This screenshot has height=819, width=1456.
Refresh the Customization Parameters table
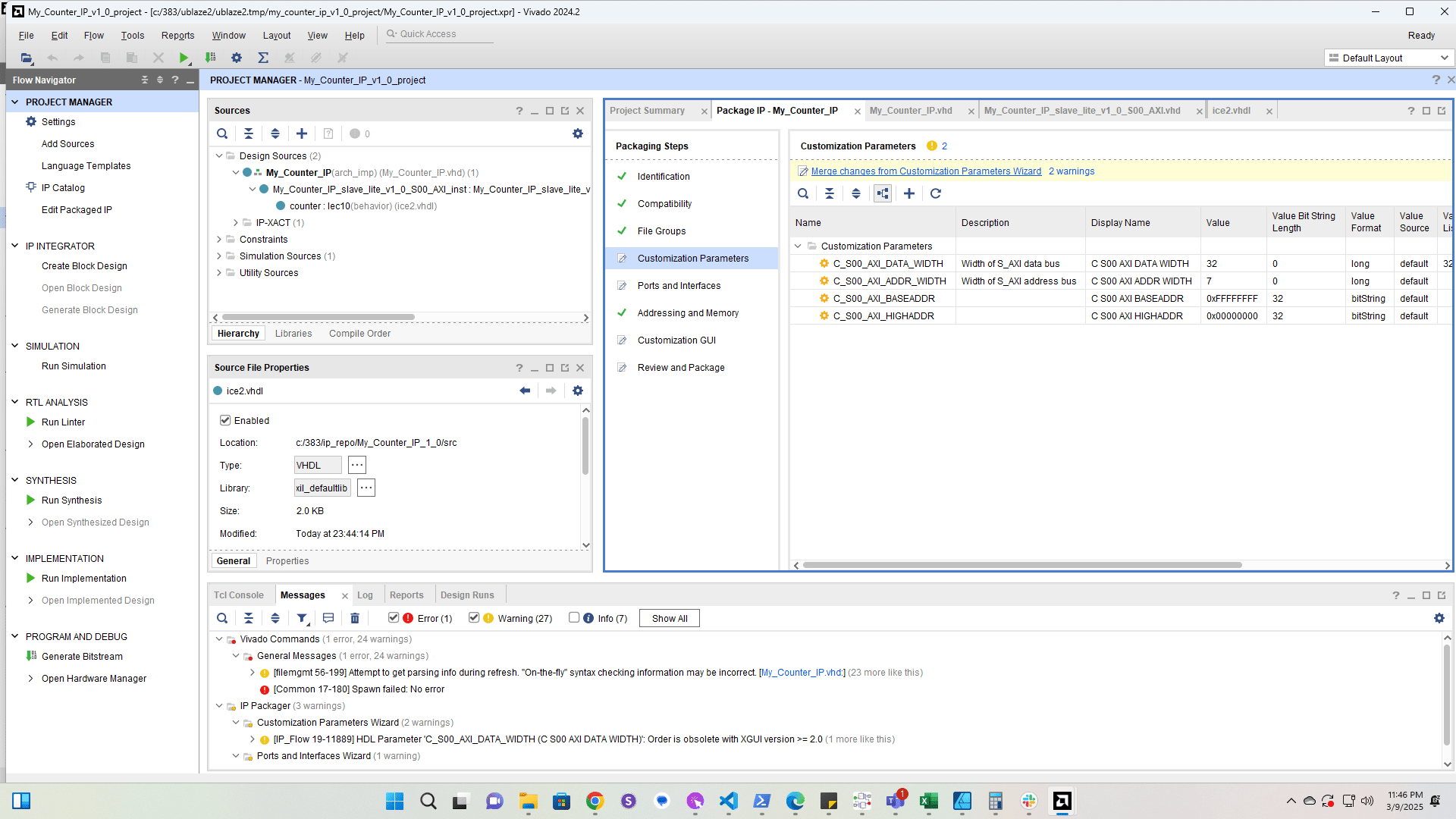936,193
